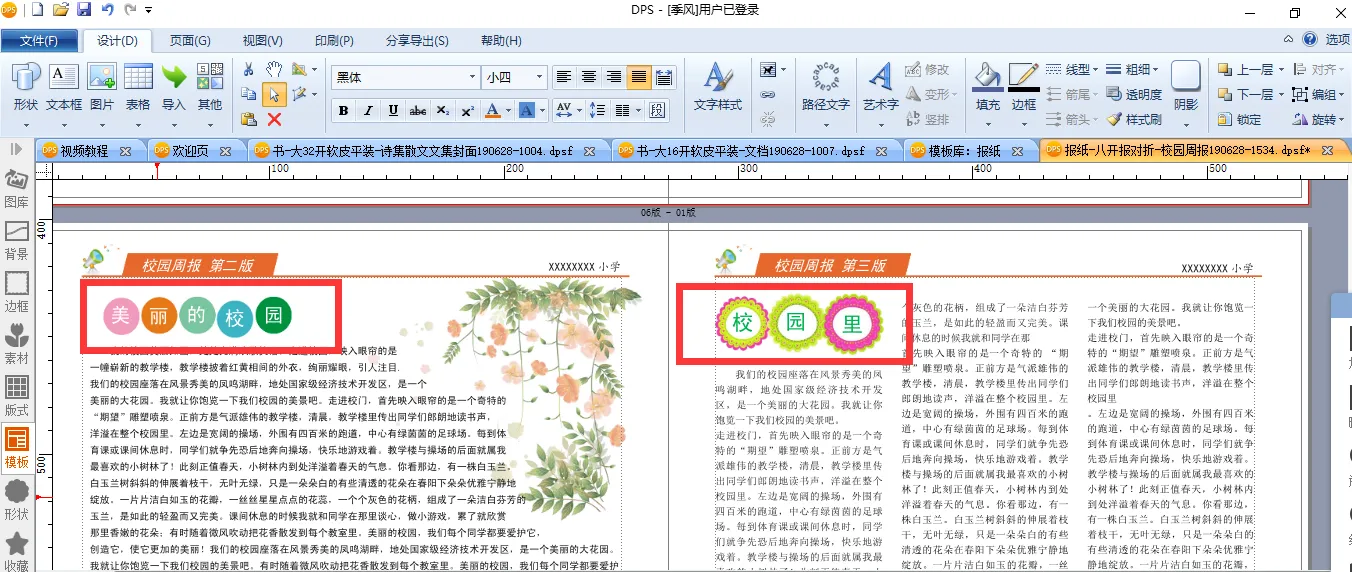
Task: Insert a 文本框 text box
Action: 64,88
